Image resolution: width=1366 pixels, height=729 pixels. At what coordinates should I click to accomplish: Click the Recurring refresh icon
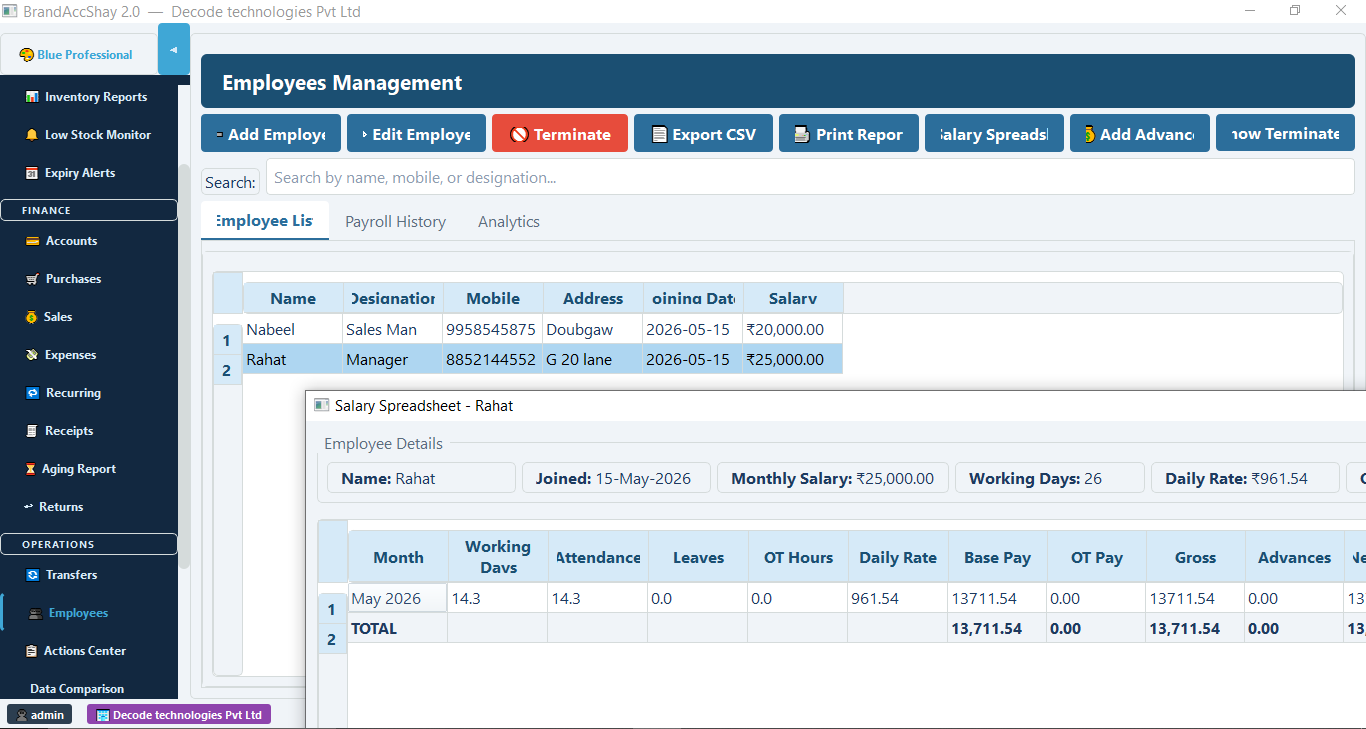pos(33,393)
